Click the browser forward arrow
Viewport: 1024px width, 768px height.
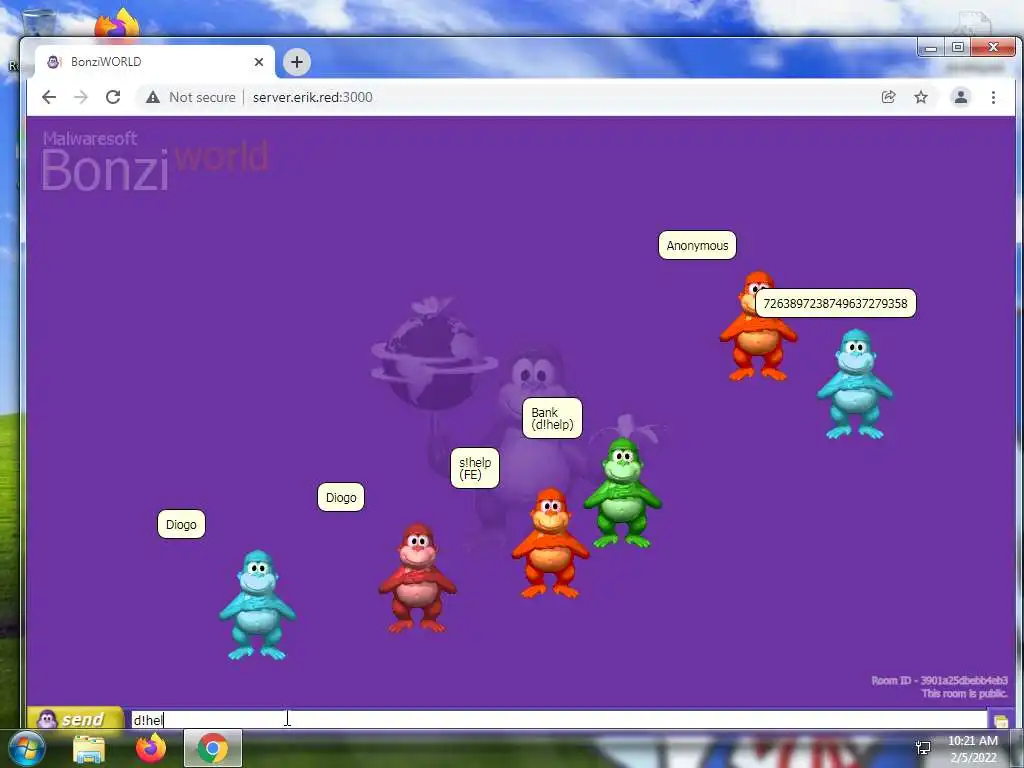coord(81,97)
